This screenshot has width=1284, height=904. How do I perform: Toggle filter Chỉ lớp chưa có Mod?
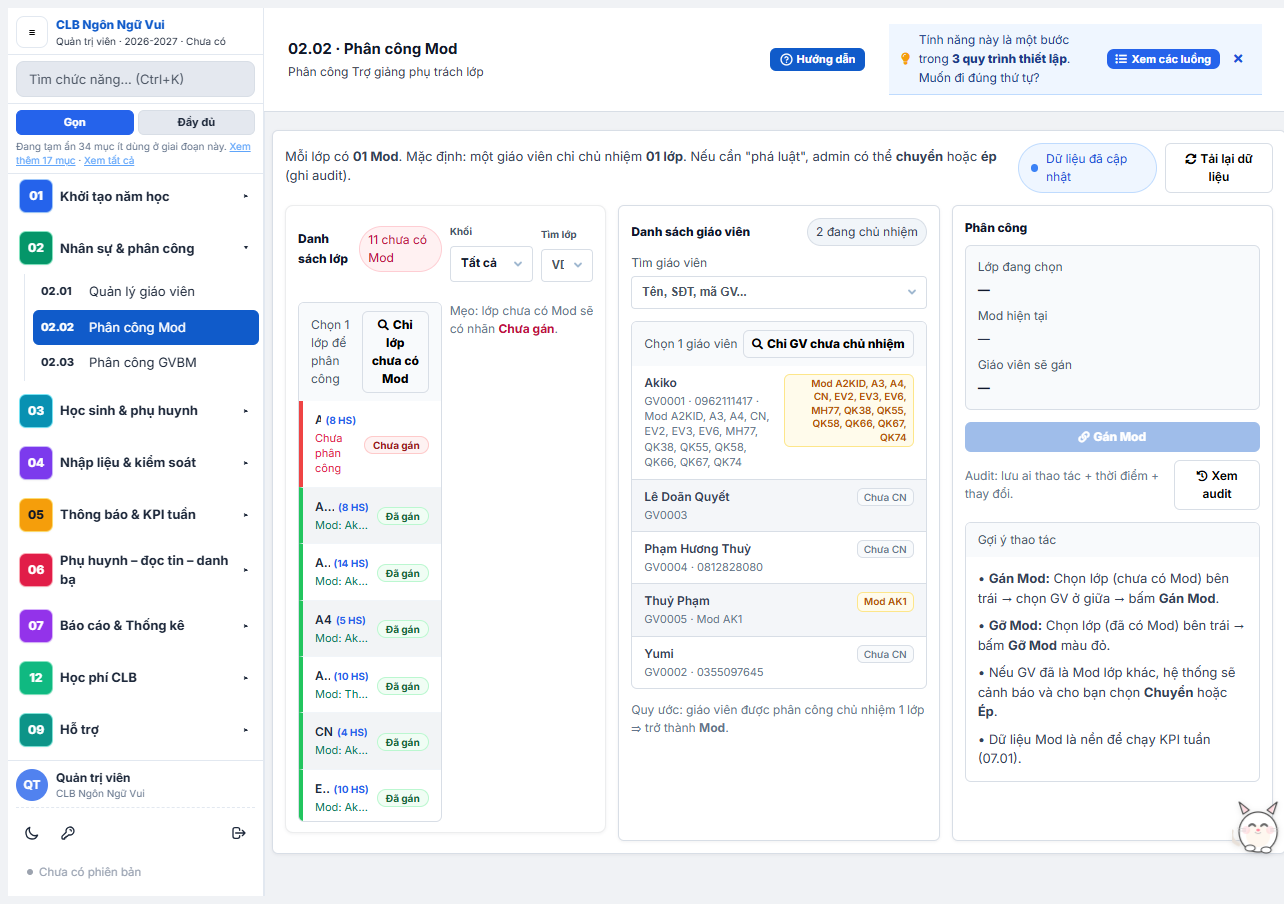pyautogui.click(x=395, y=352)
